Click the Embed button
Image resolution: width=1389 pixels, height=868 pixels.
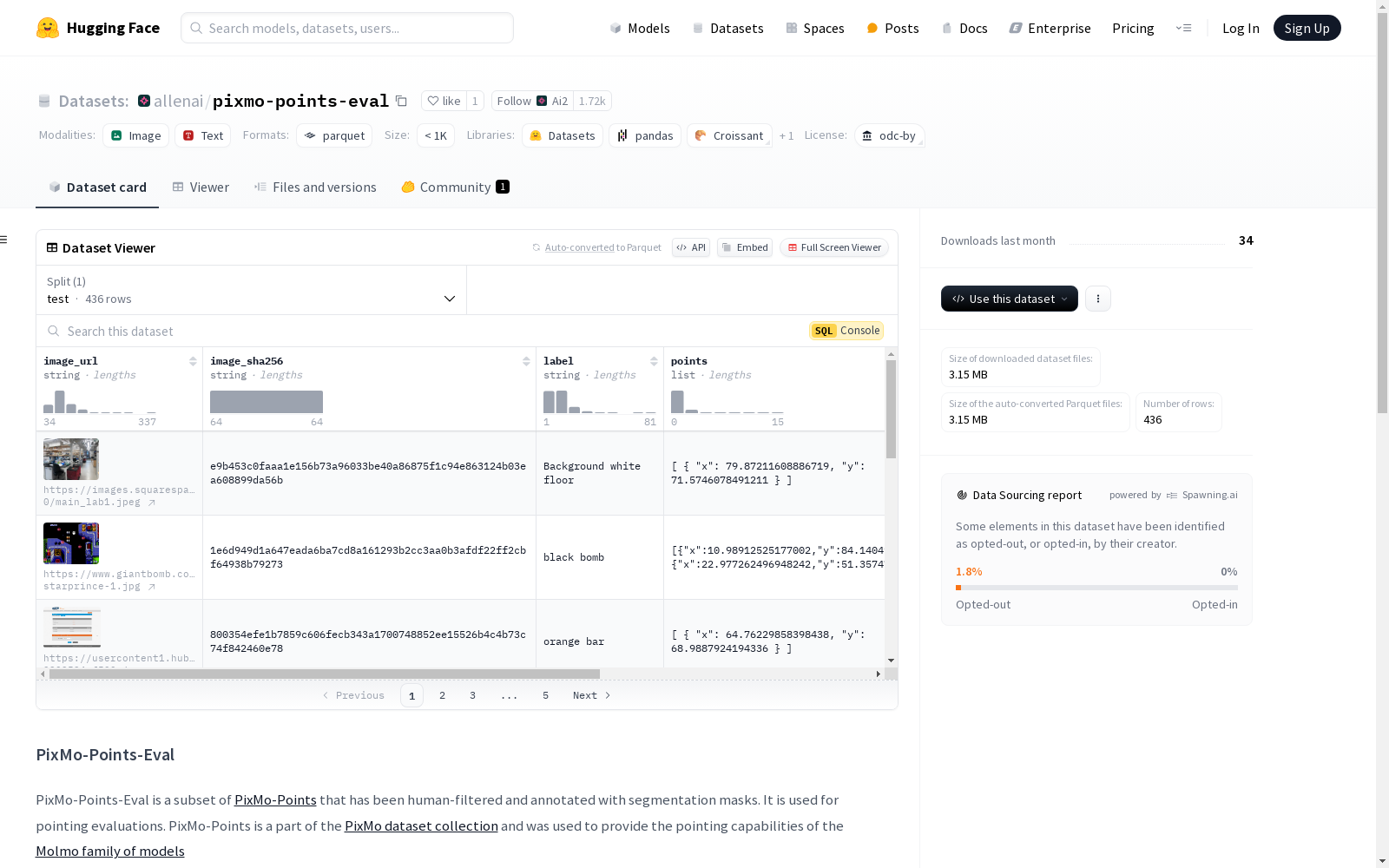click(745, 247)
